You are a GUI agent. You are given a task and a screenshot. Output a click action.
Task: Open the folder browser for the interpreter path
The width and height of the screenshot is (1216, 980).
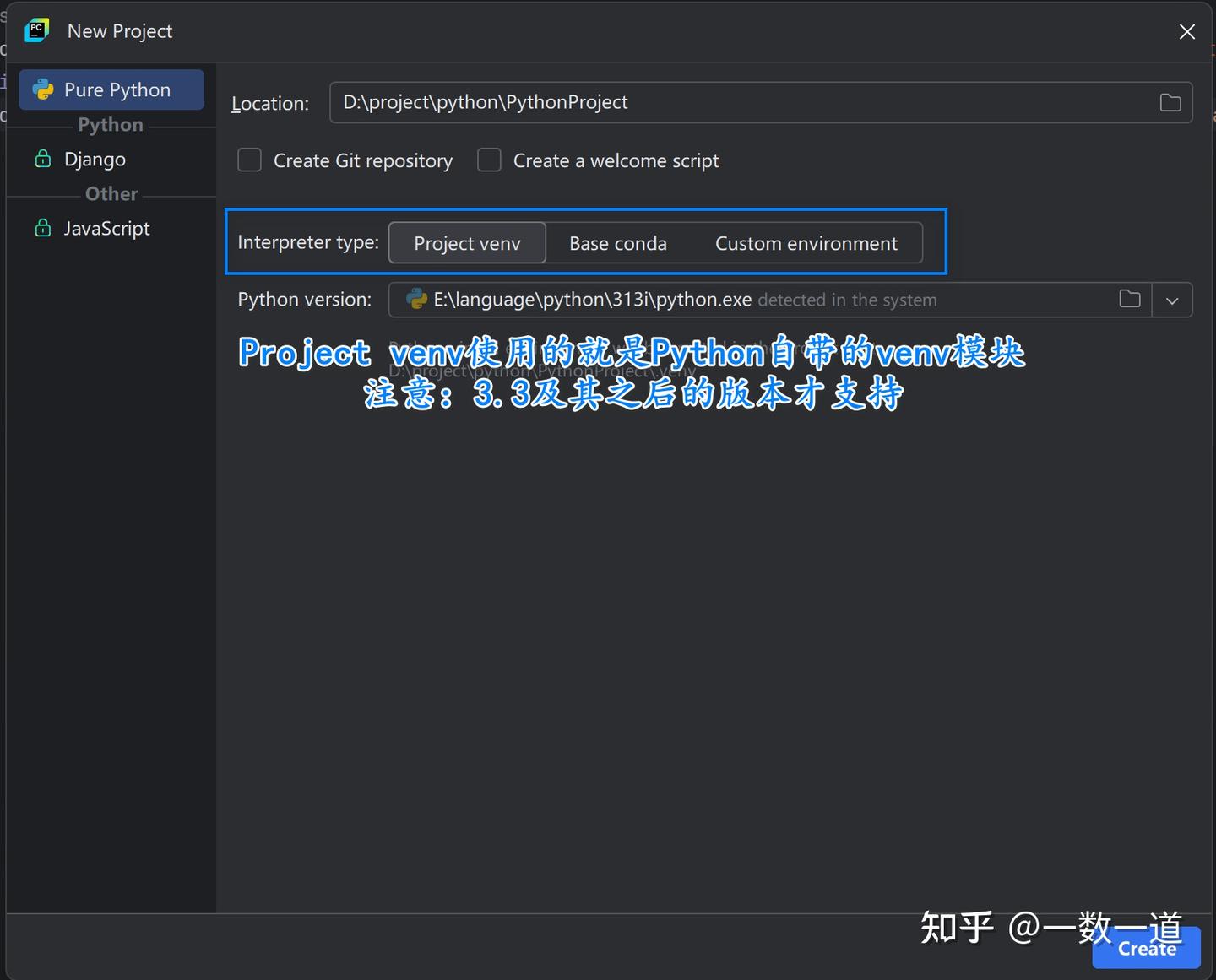coord(1130,299)
